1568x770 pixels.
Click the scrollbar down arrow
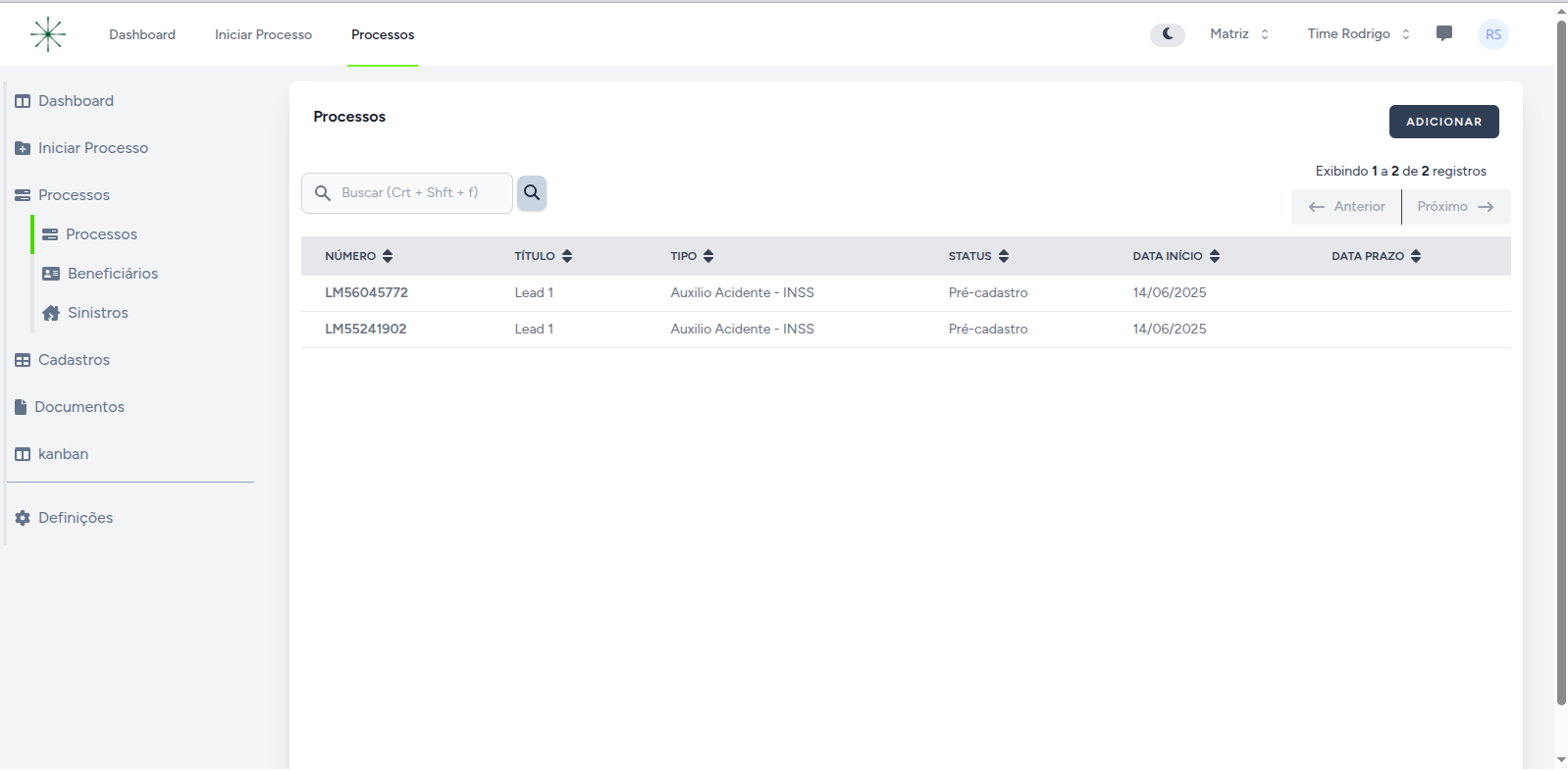click(1561, 760)
